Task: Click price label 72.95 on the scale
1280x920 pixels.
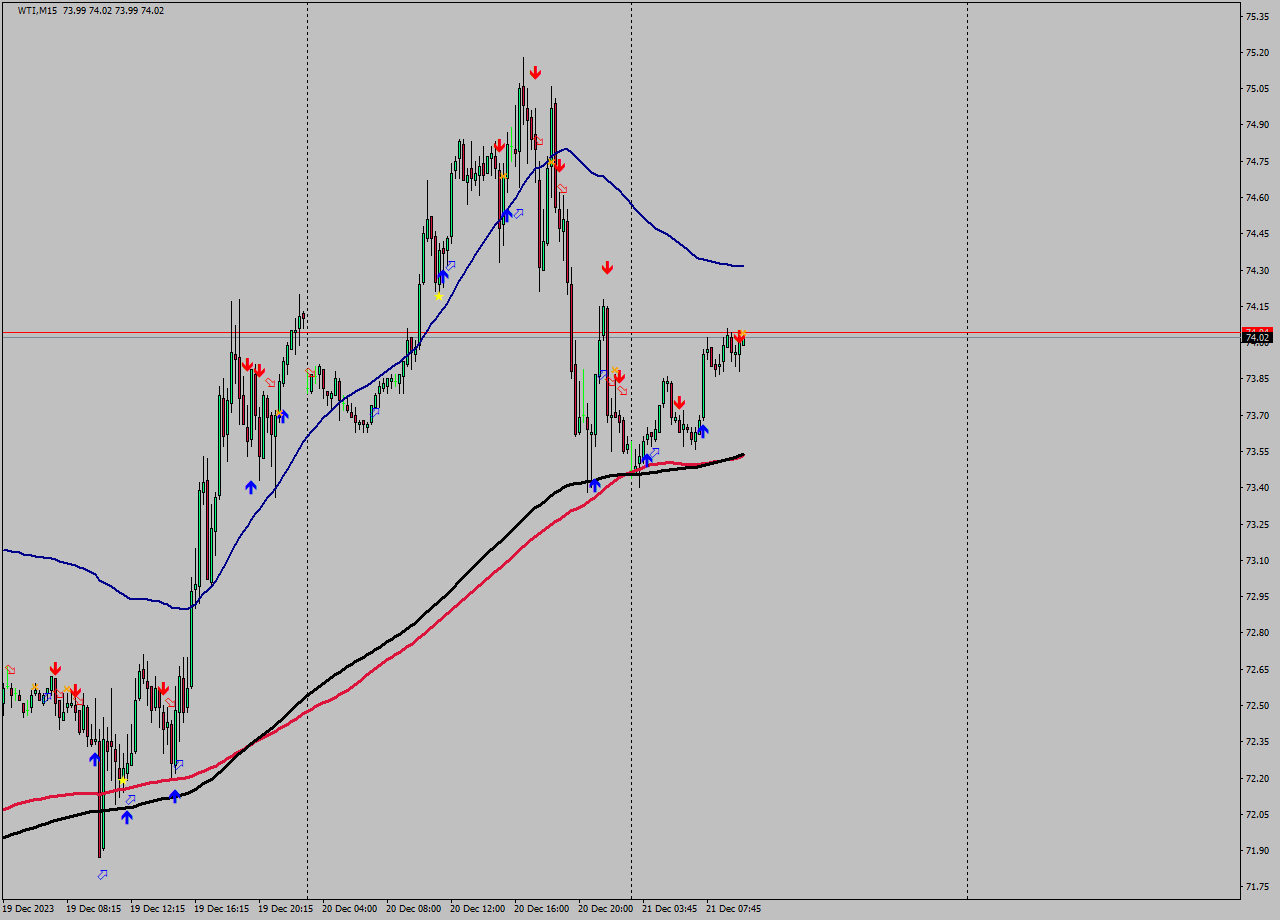Action: [x=1257, y=597]
